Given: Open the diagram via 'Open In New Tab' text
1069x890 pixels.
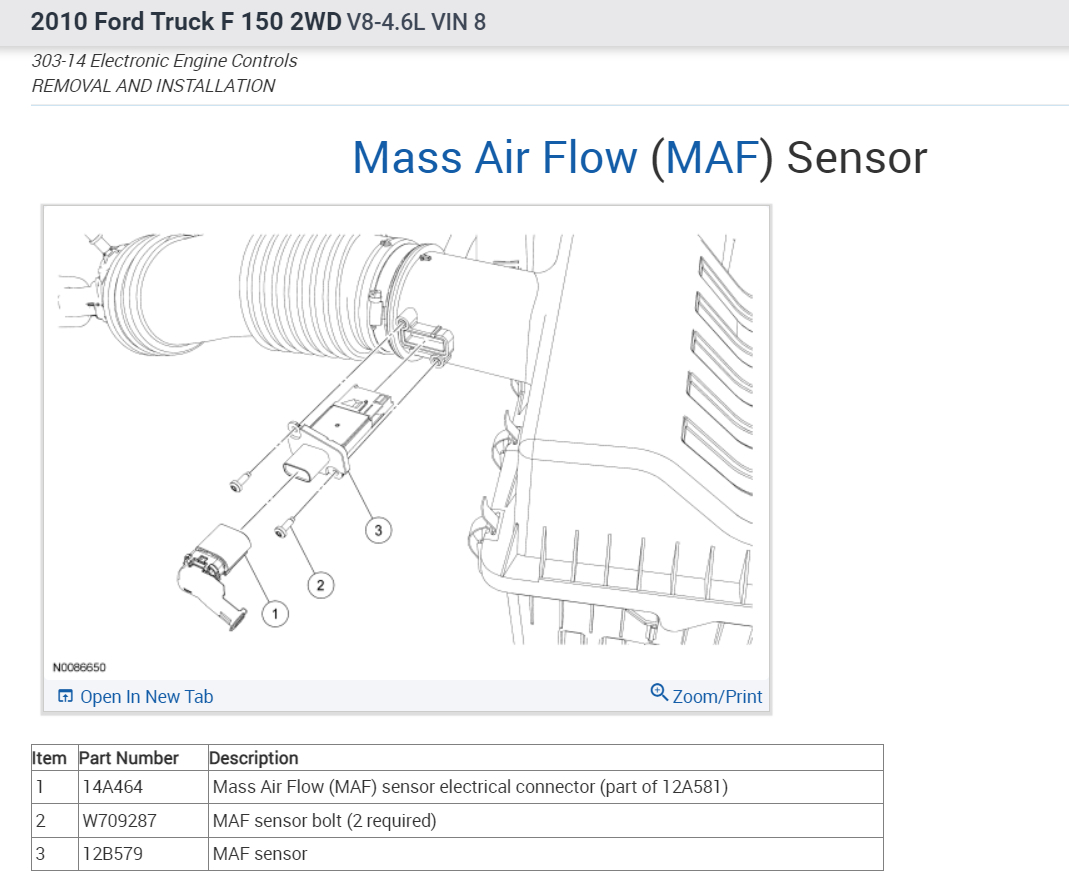Looking at the screenshot, I should coord(146,697).
